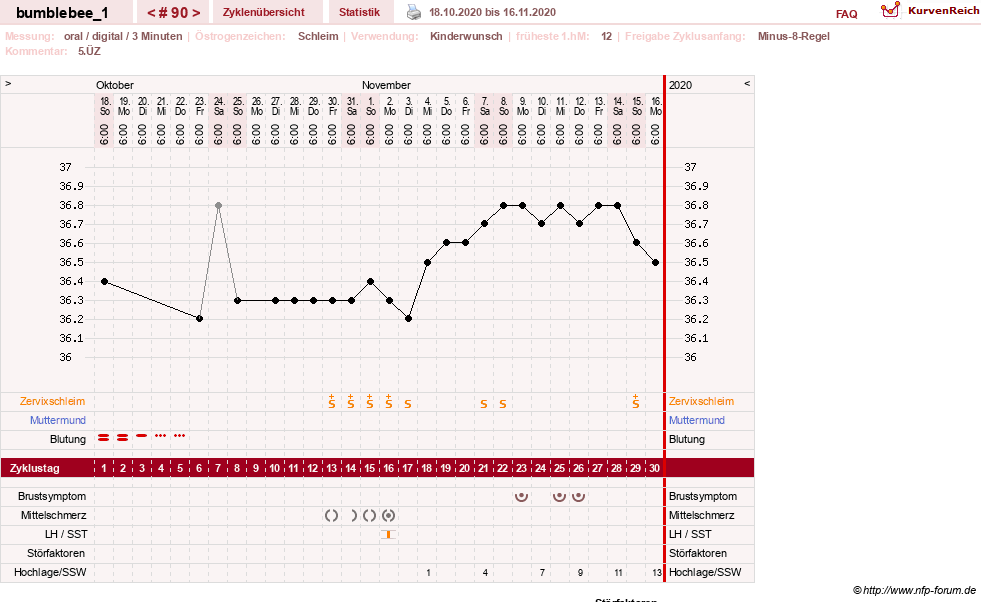Click the 24. Sa date column header

pyautogui.click(x=218, y=121)
